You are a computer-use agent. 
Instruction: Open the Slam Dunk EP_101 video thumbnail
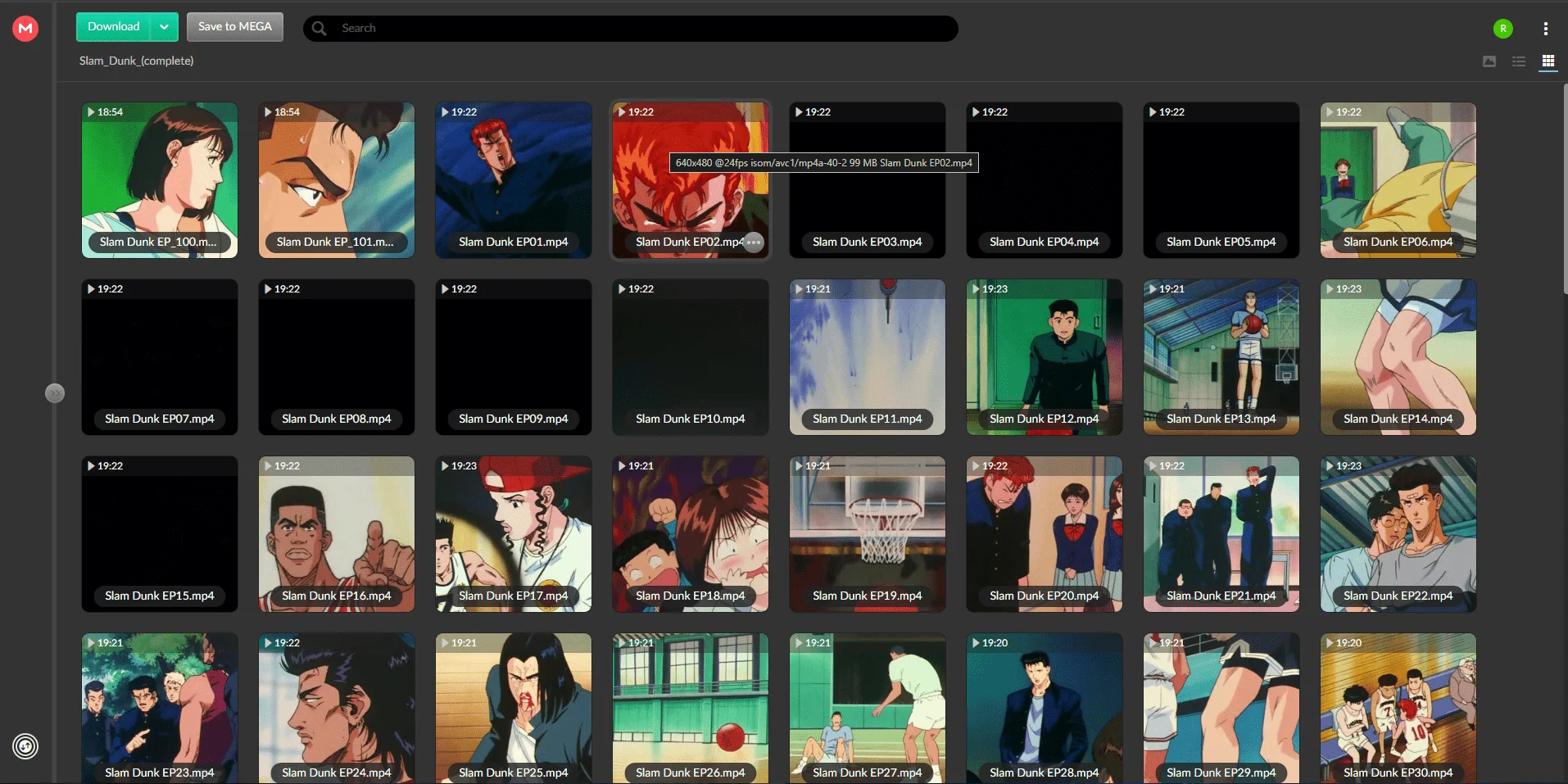337,180
